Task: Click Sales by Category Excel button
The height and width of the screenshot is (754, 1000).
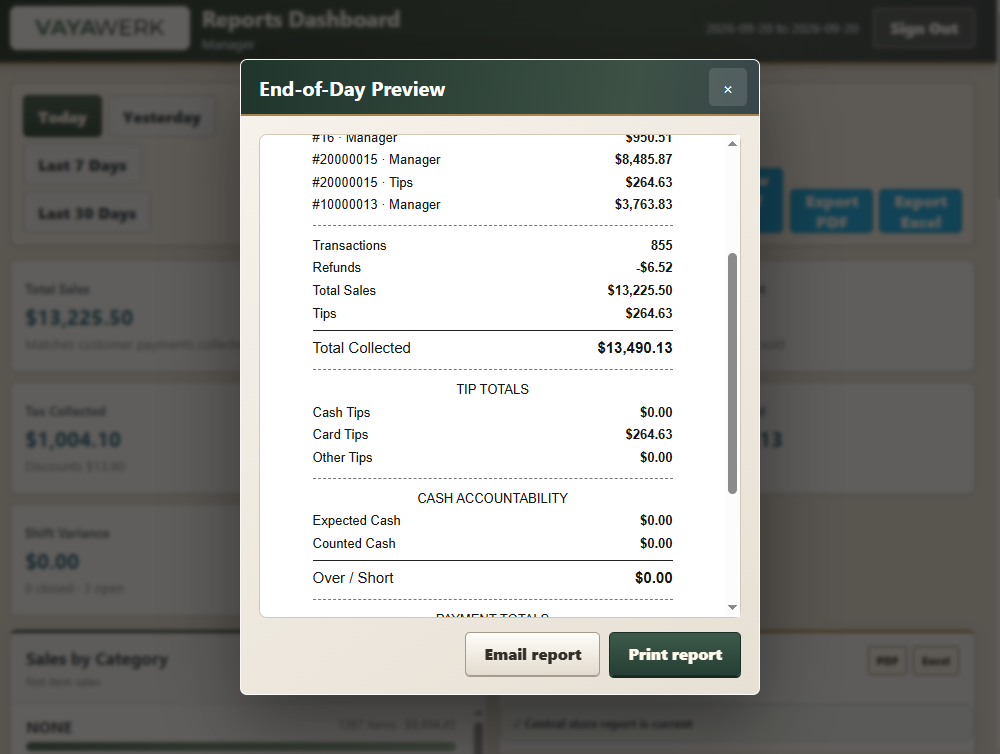Action: click(936, 661)
